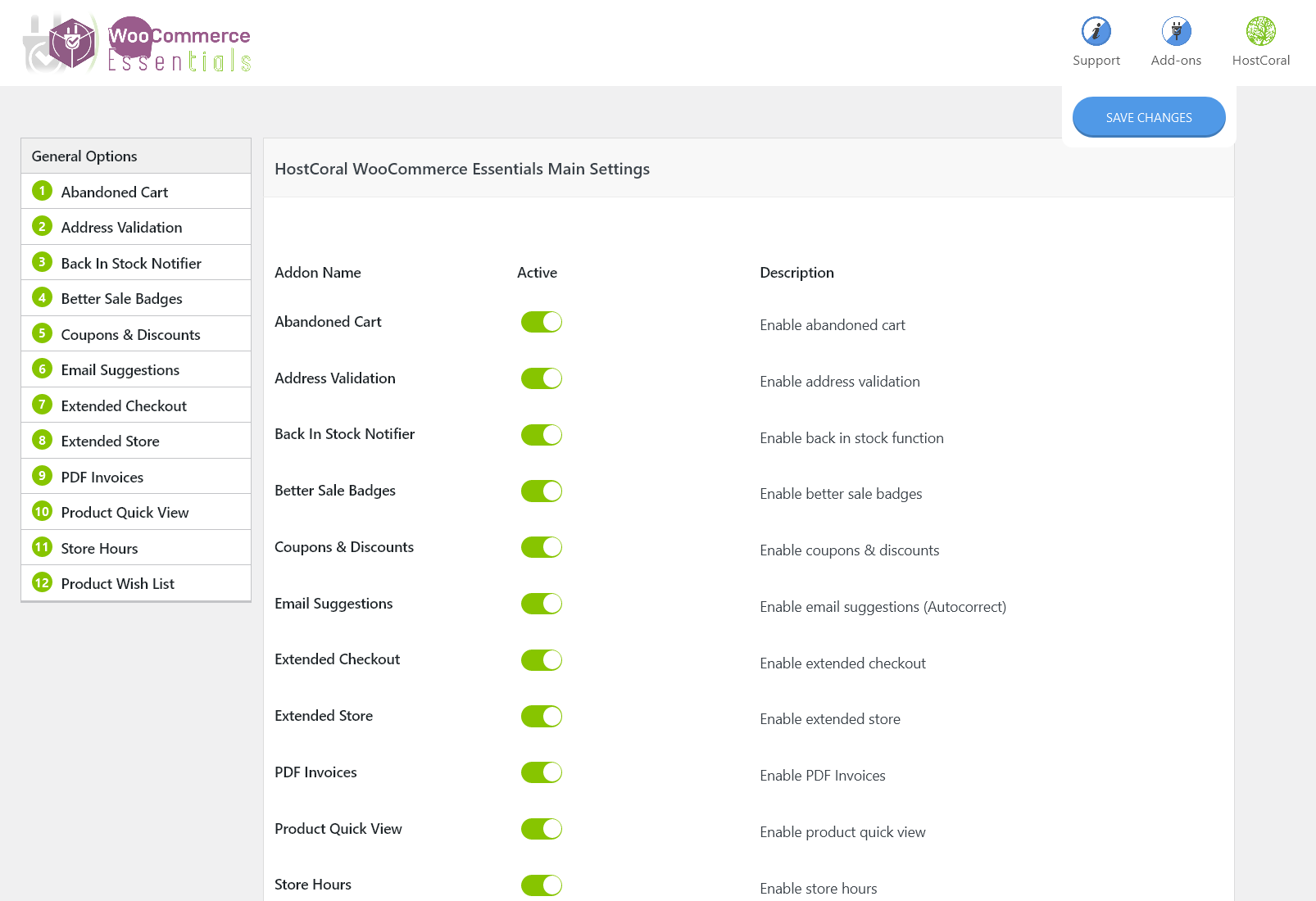Turn off the Email Suggestions switch
This screenshot has height=901, width=1316.
541,604
